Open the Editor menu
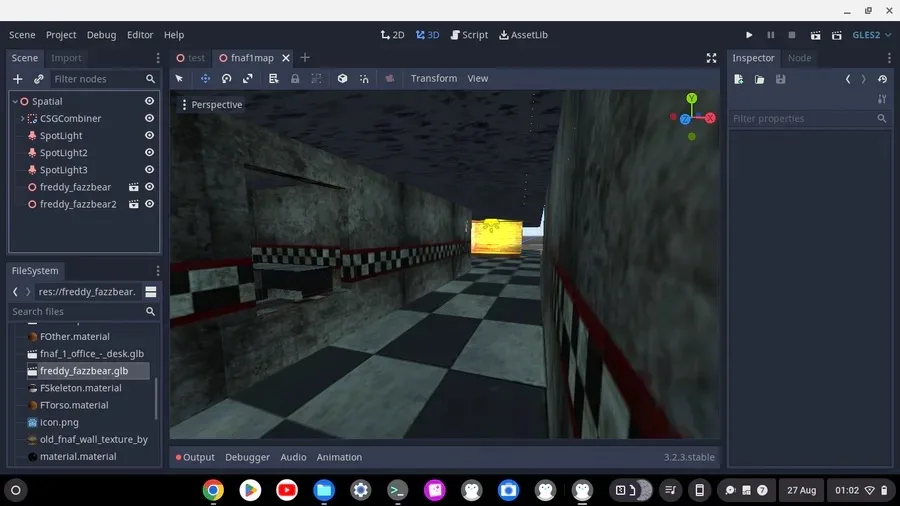900x506 pixels. click(x=140, y=35)
